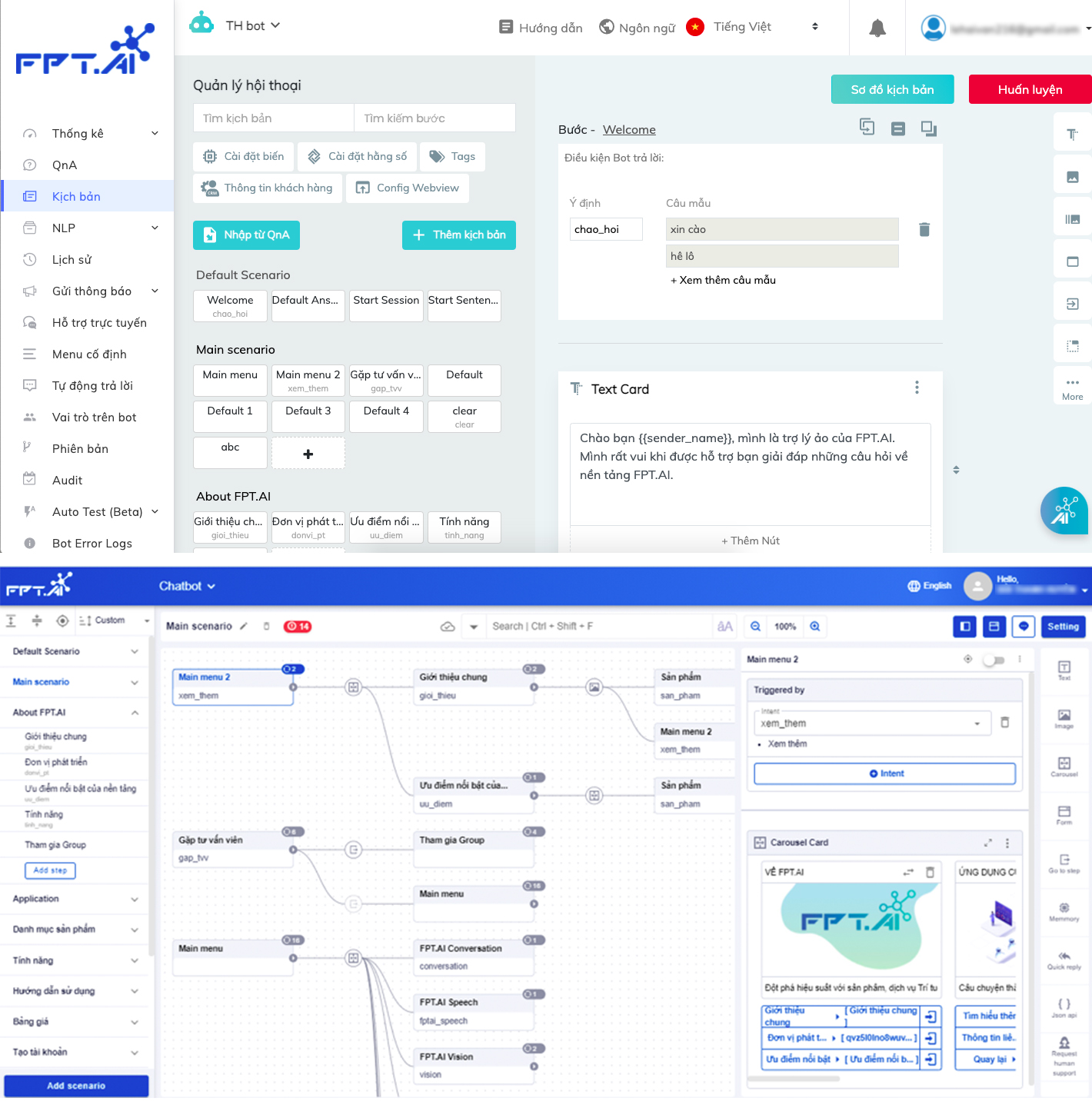1092x1108 pixels.
Task: Click the Sơ đồ kịch bản button
Action: 892,89
